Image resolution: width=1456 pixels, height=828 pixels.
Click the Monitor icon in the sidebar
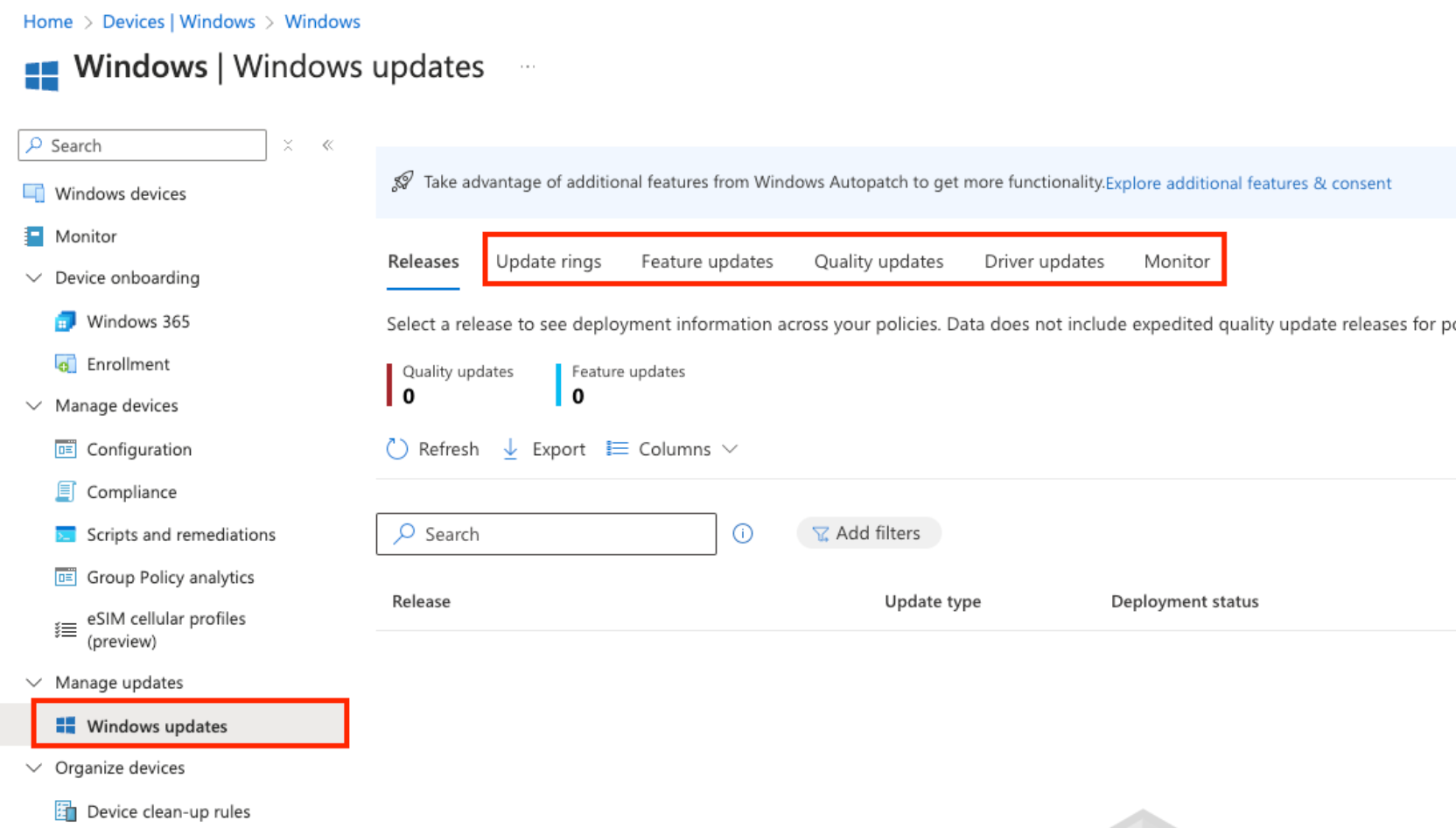34,236
